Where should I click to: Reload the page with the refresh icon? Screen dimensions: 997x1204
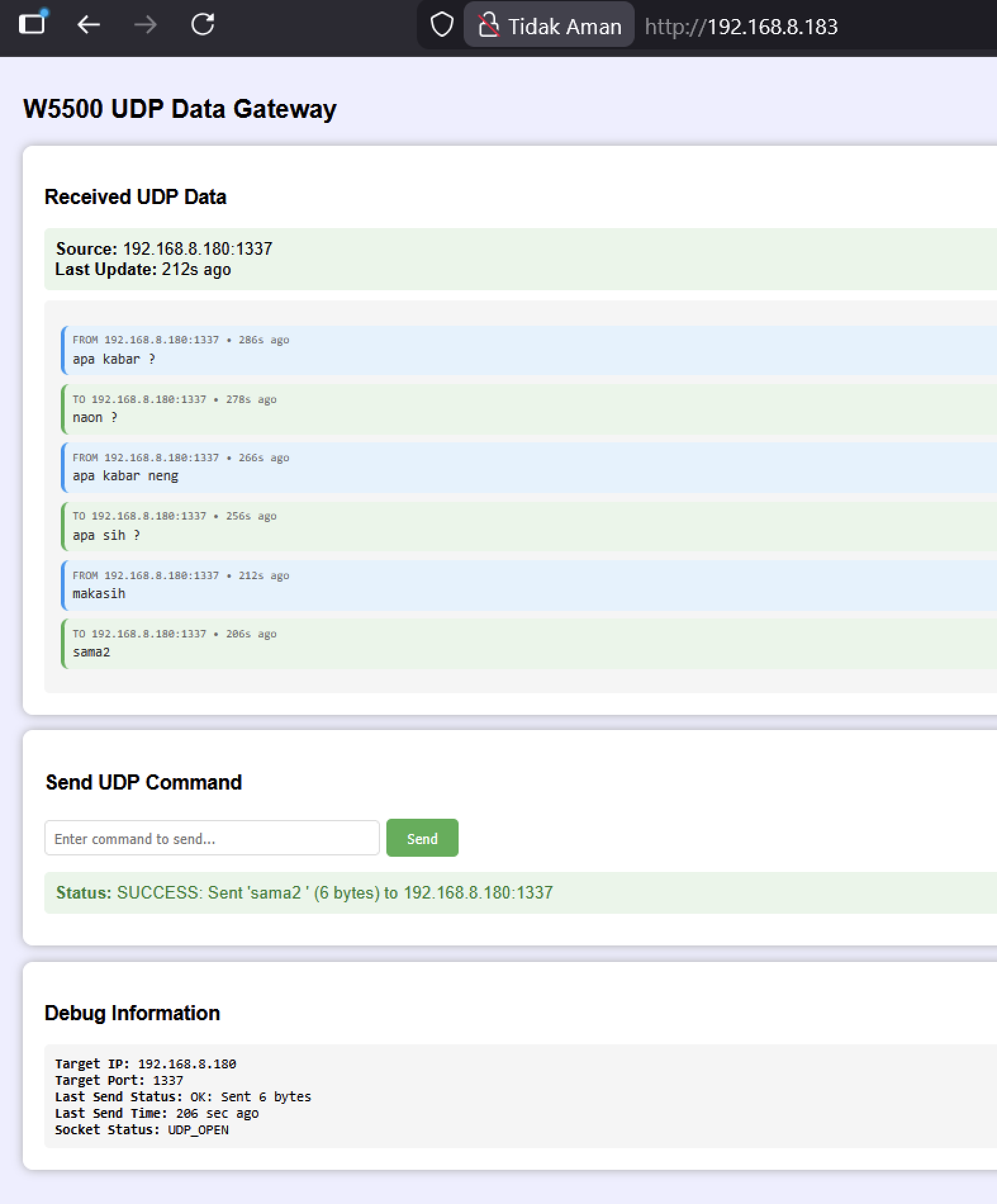(x=203, y=25)
